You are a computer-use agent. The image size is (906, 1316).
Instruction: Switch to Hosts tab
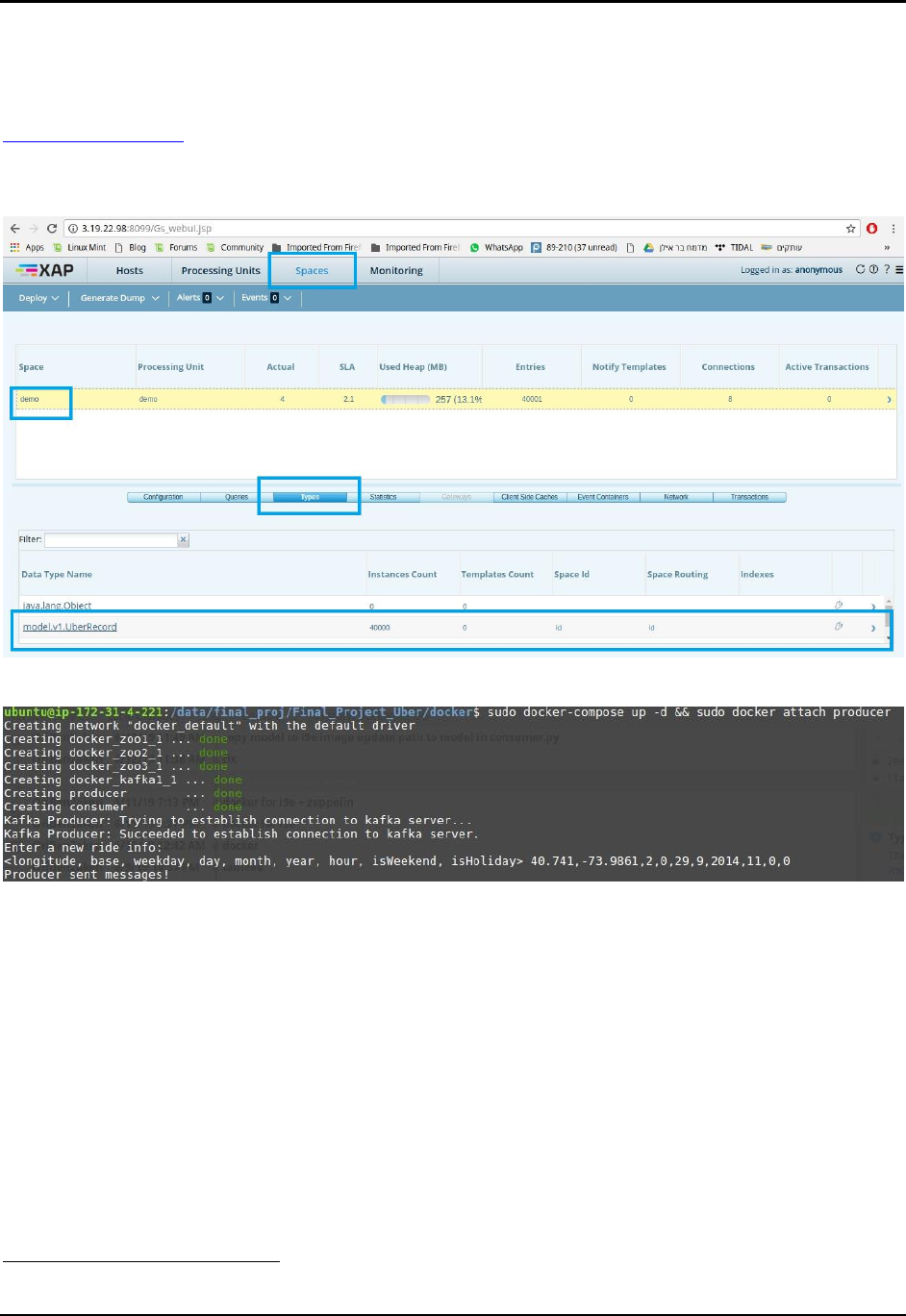point(130,271)
